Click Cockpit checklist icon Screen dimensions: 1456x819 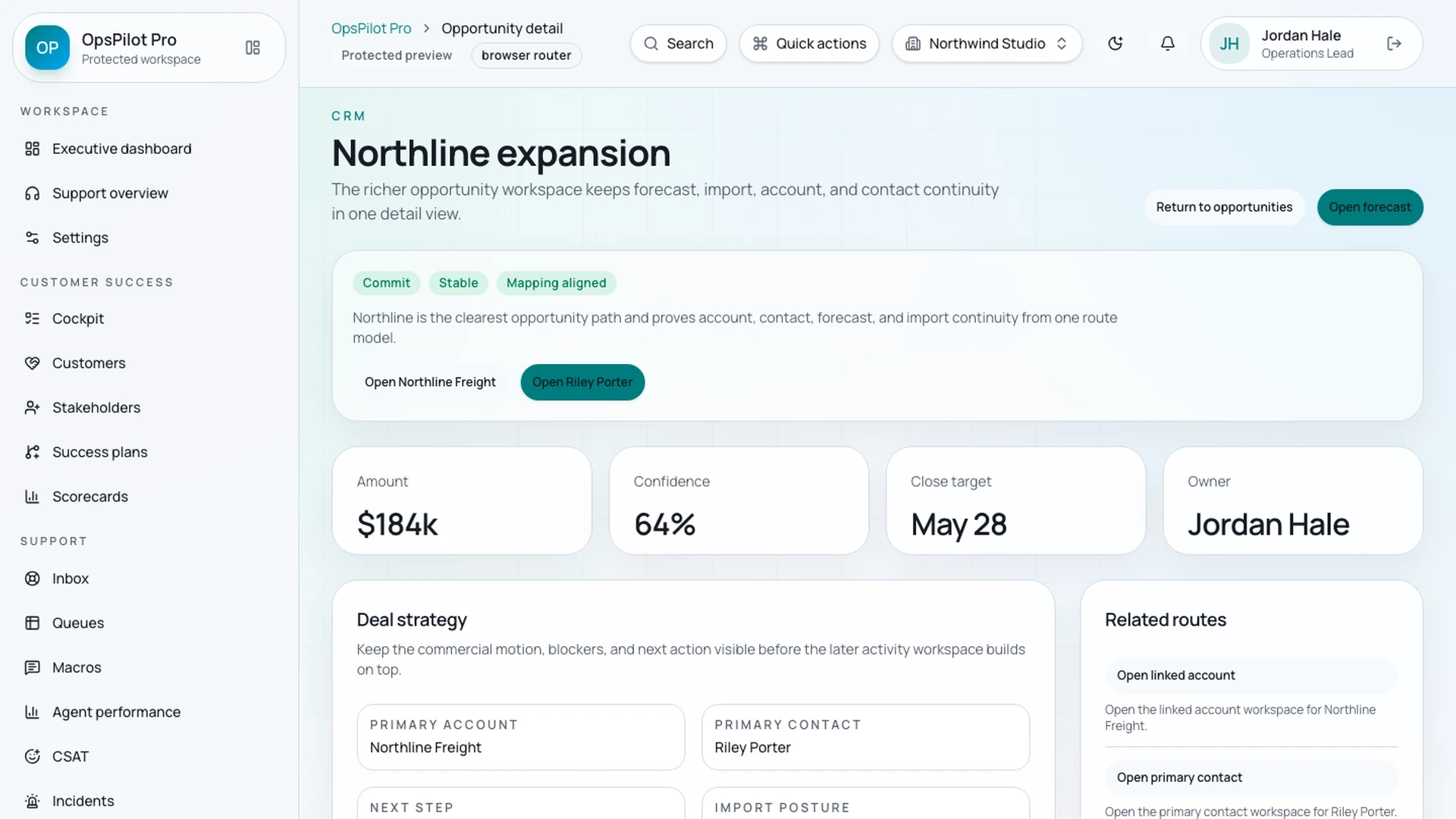(32, 318)
